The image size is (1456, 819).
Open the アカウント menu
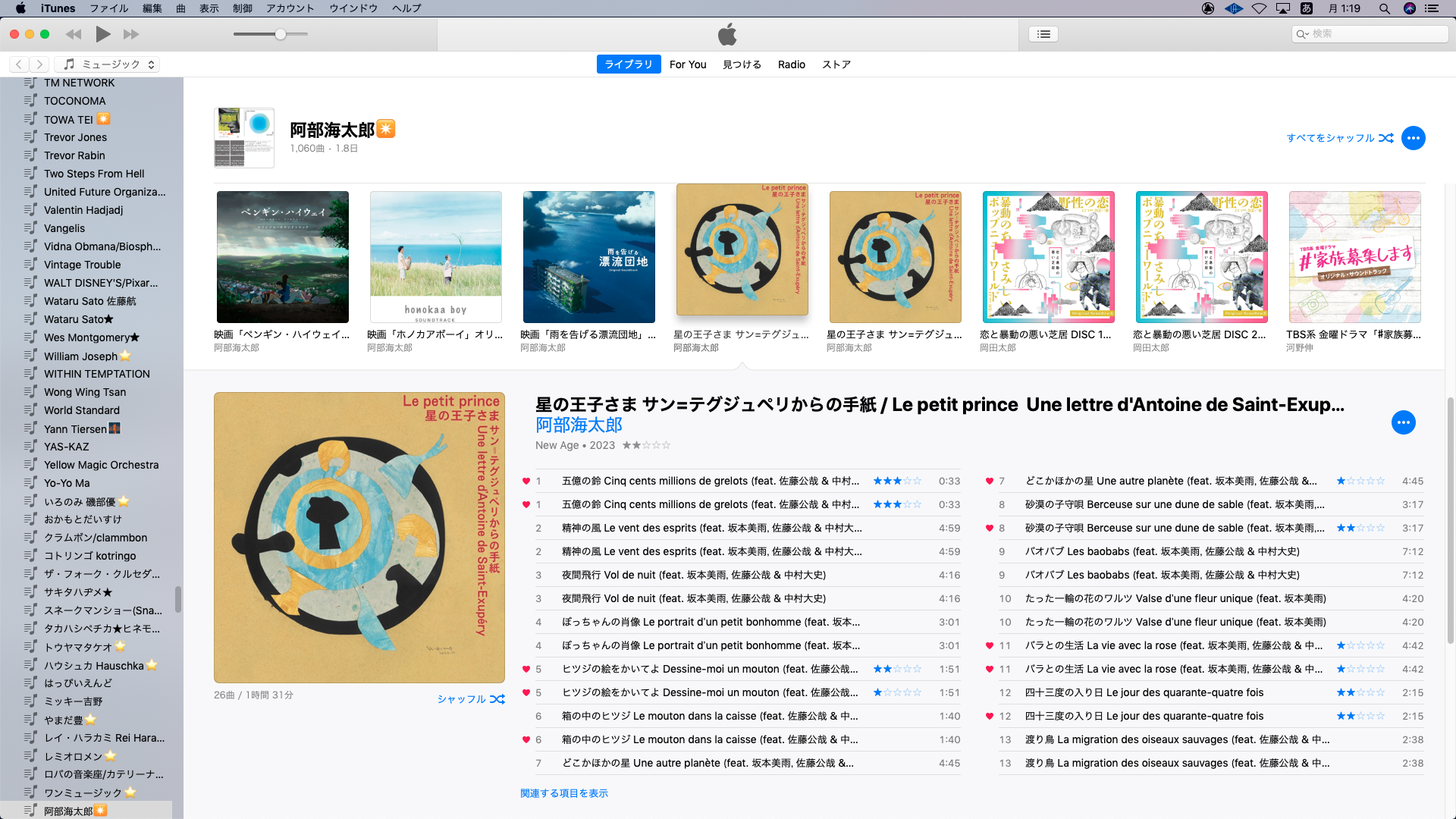(290, 8)
